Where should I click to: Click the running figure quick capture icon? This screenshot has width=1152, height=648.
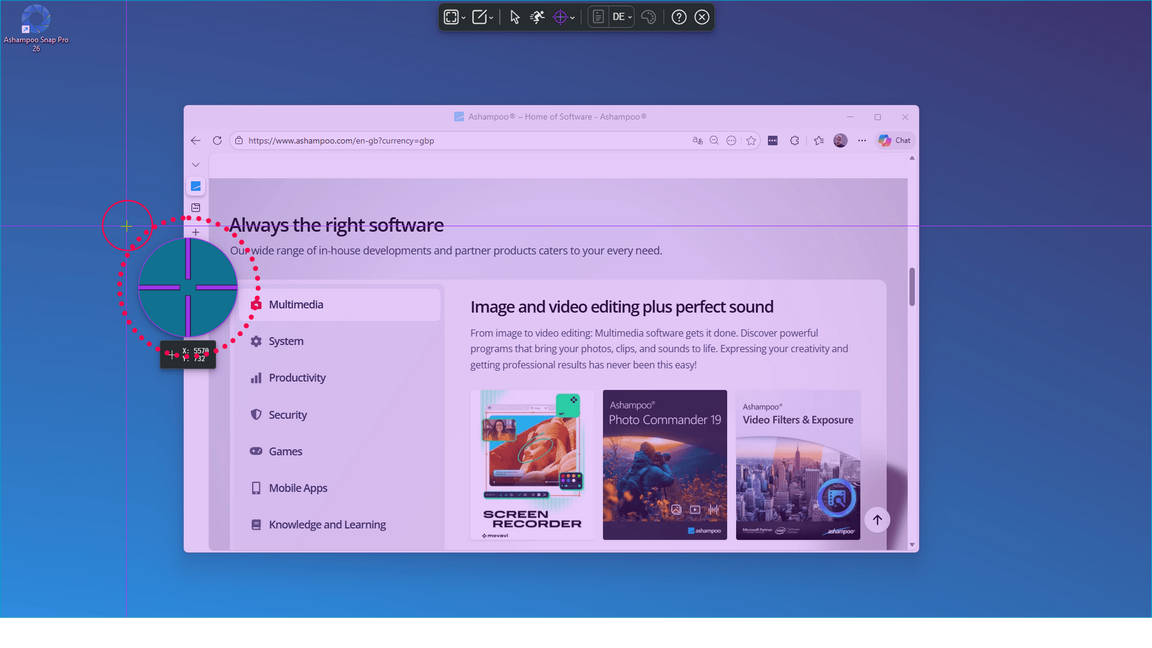[537, 17]
